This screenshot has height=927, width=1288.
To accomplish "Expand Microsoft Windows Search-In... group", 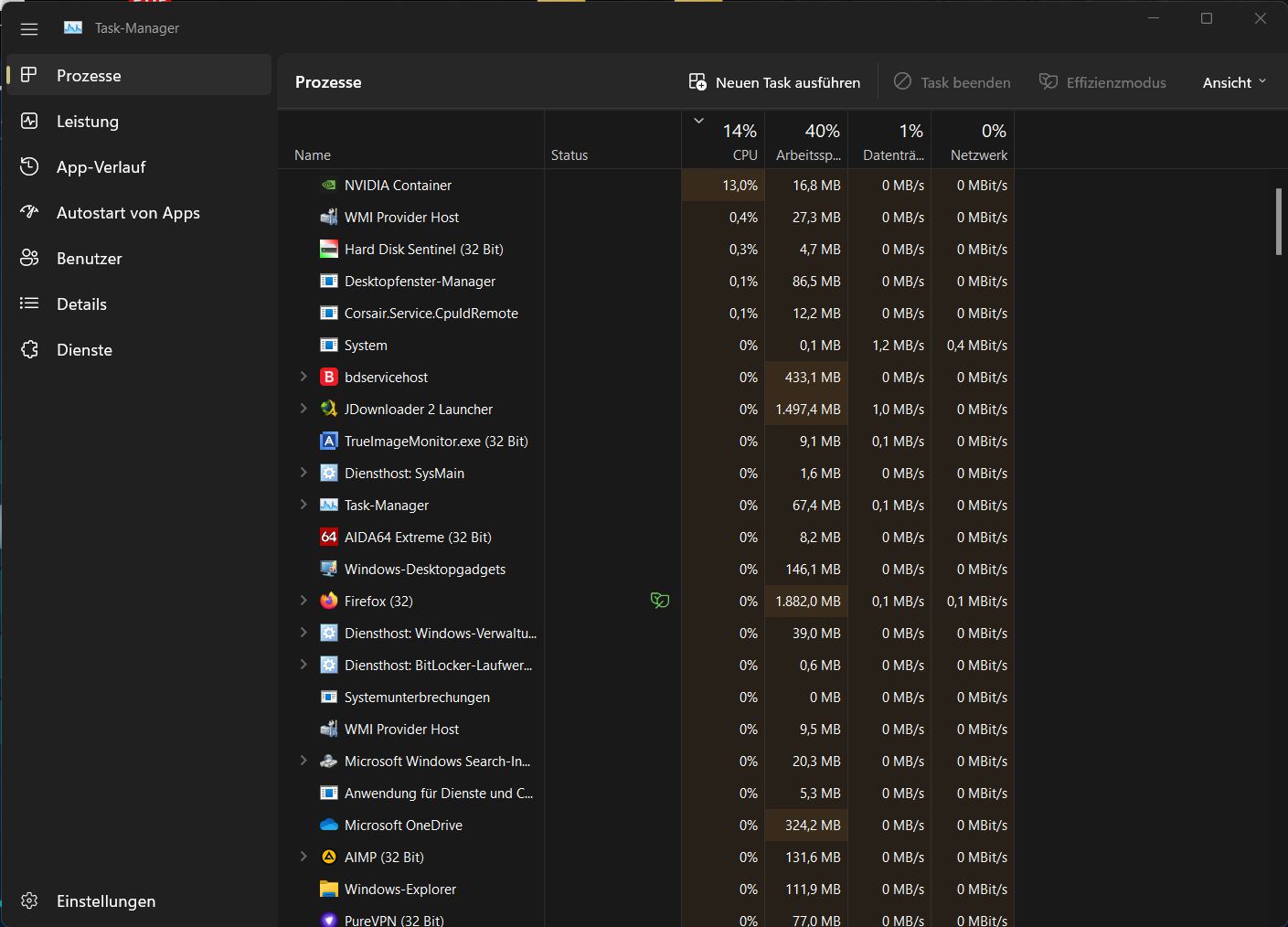I will click(x=303, y=761).
